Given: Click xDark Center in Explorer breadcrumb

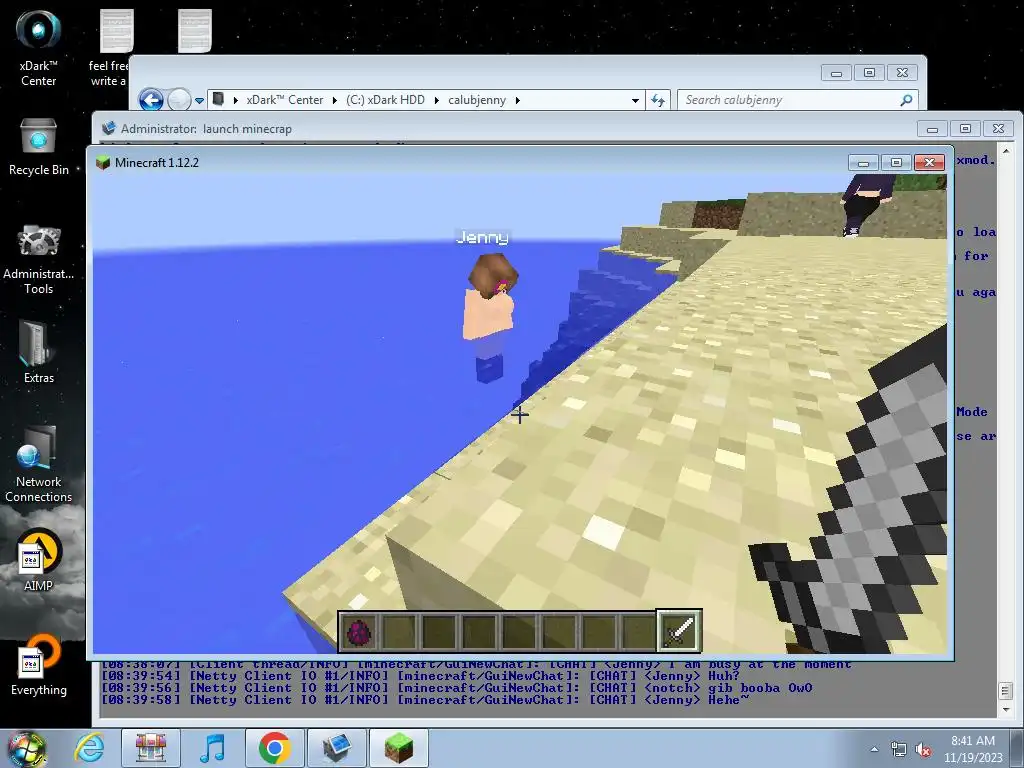Looking at the screenshot, I should pyautogui.click(x=285, y=100).
